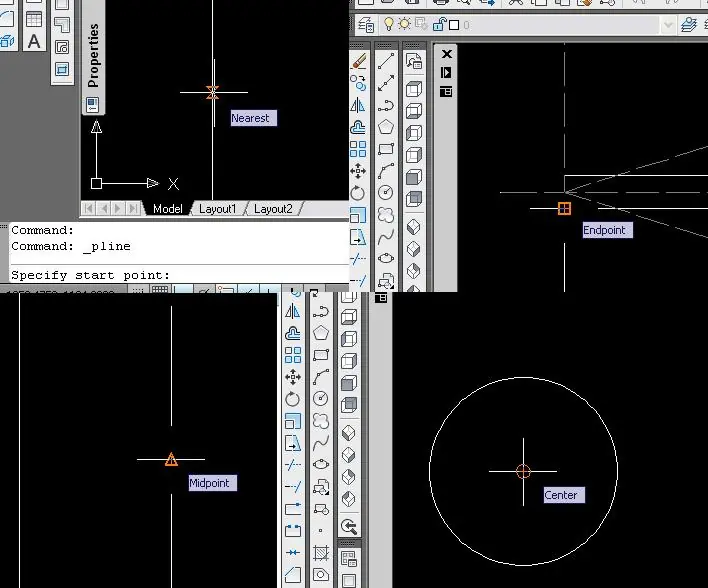
Task: Click the 'Specify start point:' command prompt
Action: tap(91, 275)
